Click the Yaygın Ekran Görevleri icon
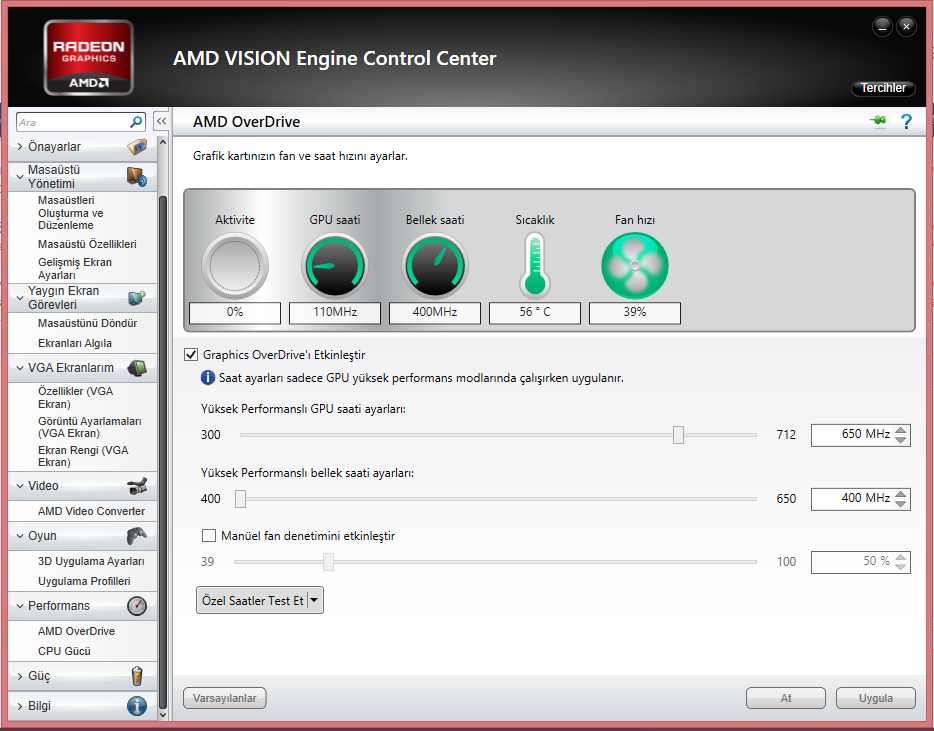This screenshot has width=934, height=731. click(137, 297)
